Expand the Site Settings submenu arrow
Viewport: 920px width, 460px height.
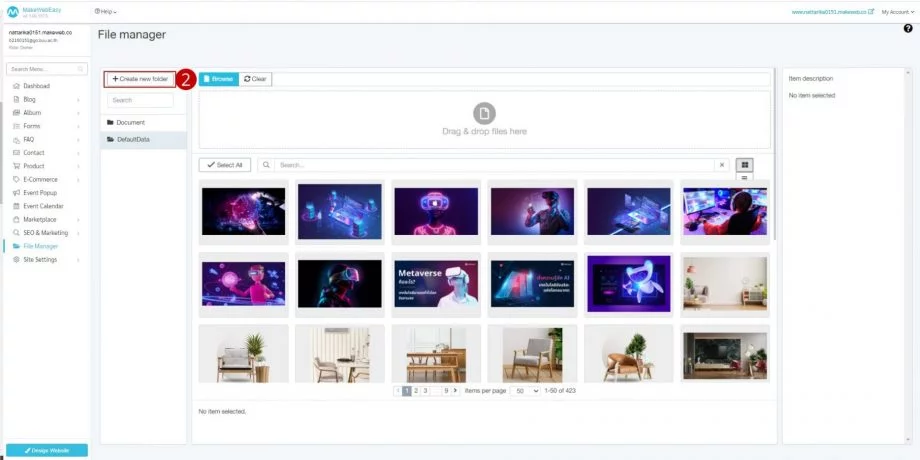[x=78, y=260]
